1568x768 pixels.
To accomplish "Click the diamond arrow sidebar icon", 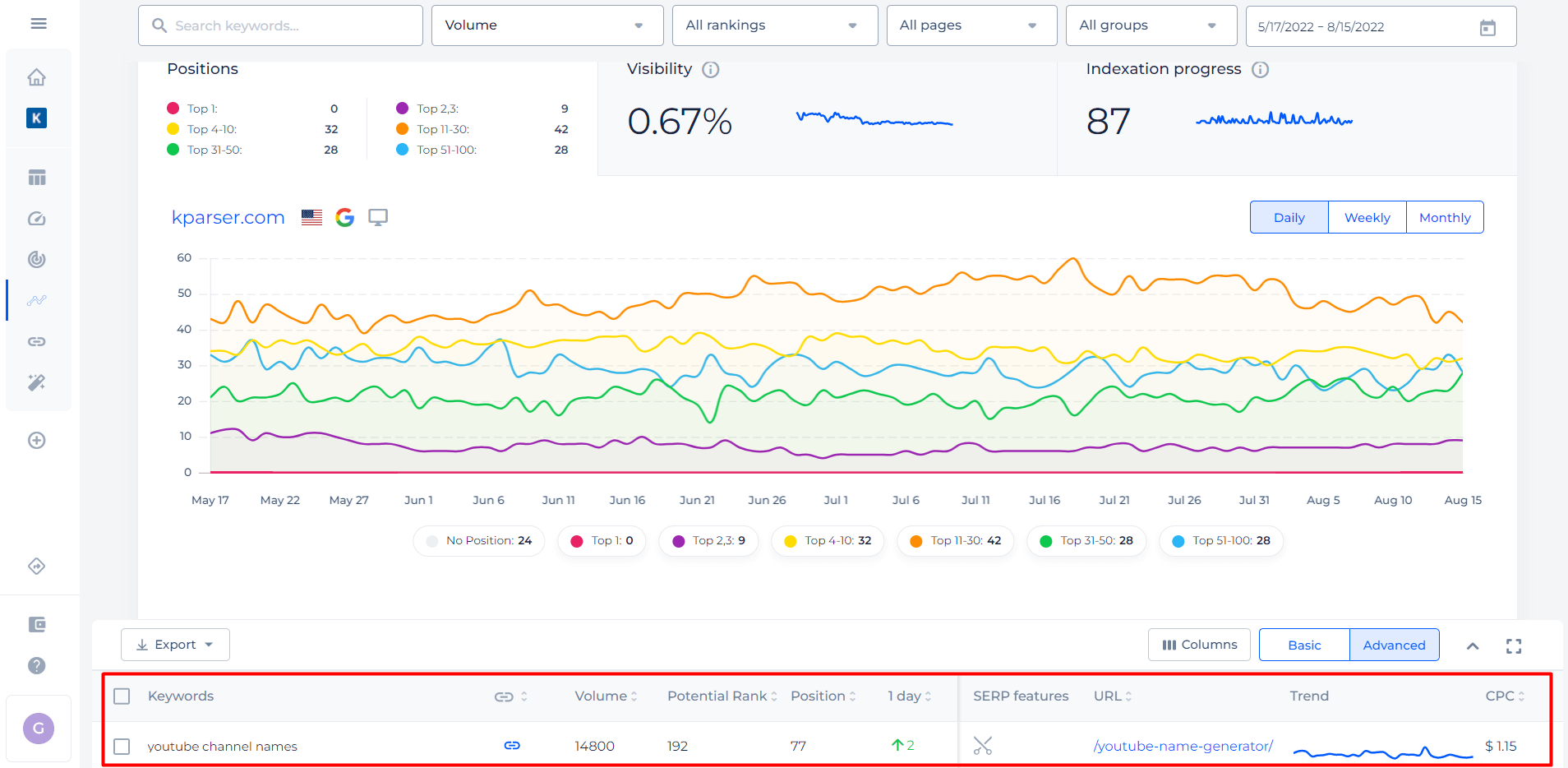I will pos(36,567).
